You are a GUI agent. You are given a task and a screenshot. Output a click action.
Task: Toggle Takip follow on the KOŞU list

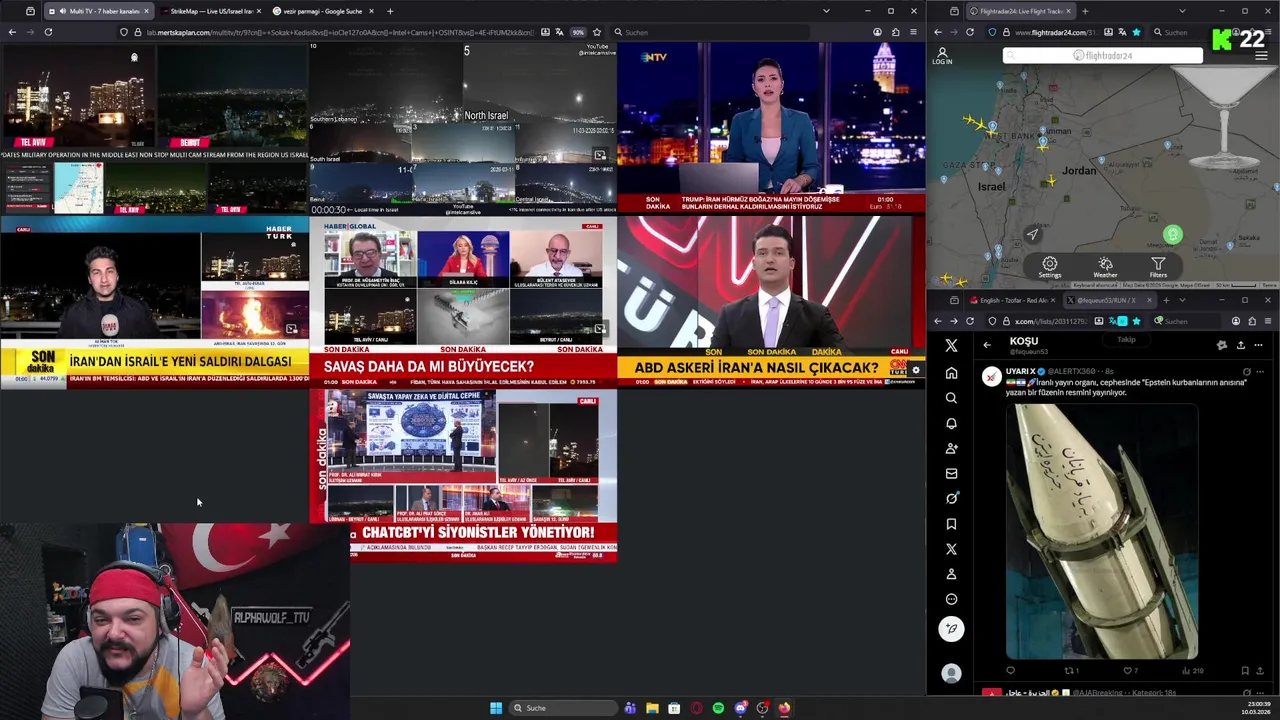[1126, 340]
